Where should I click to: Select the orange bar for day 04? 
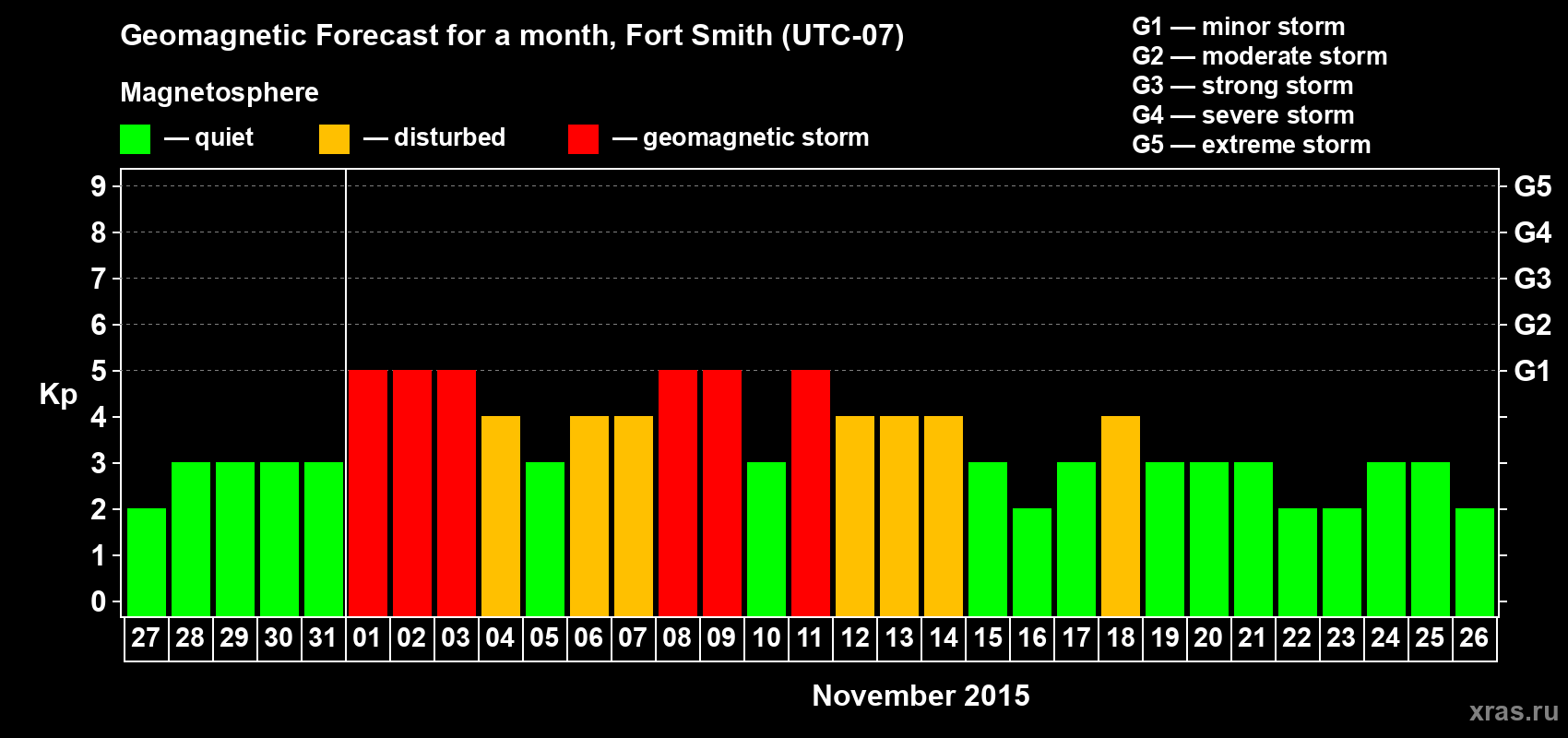point(501,517)
